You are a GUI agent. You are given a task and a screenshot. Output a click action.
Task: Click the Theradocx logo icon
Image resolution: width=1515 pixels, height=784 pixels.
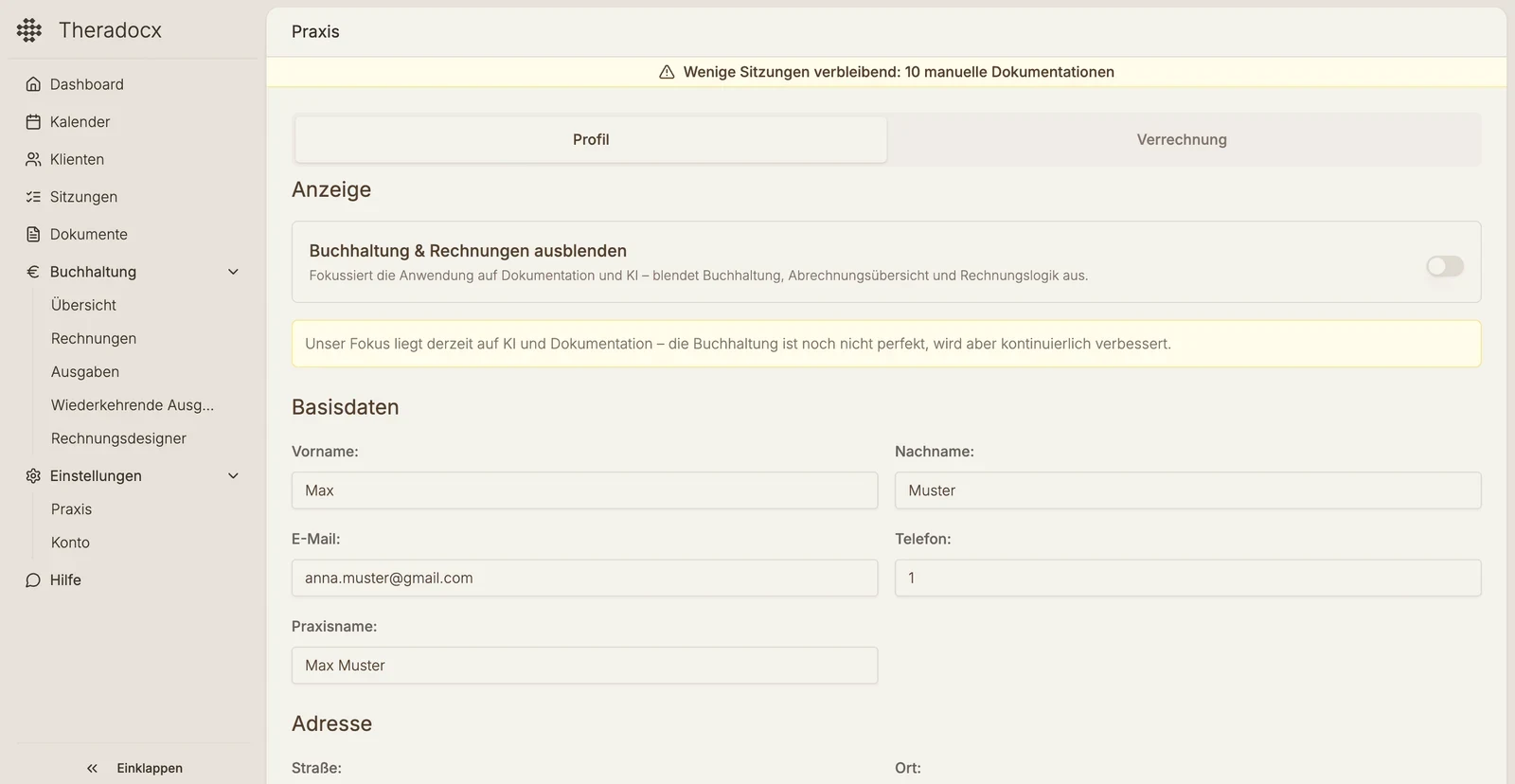pos(29,30)
